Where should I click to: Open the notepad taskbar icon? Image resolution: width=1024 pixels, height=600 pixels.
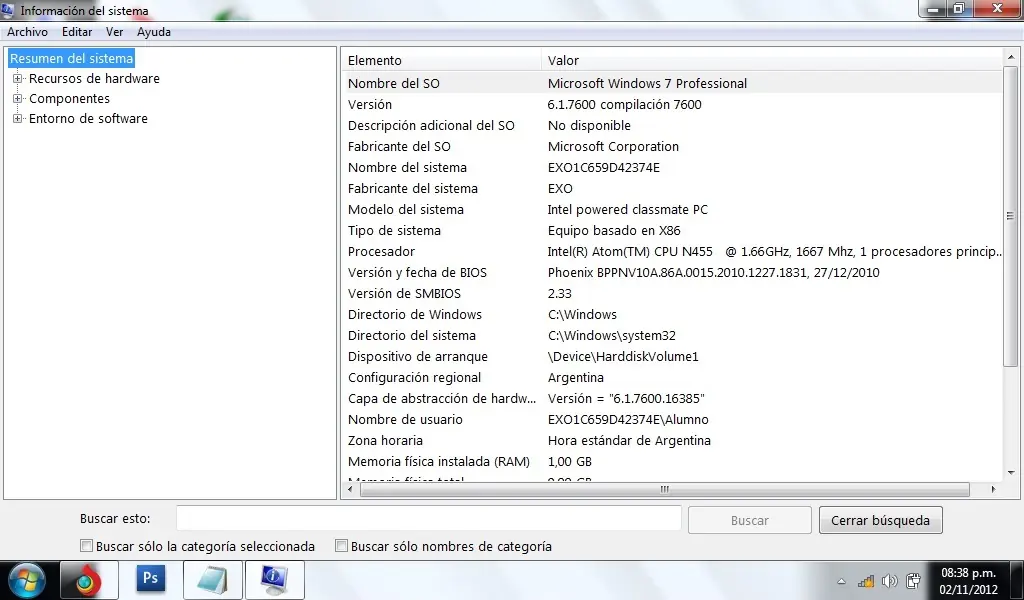click(212, 580)
